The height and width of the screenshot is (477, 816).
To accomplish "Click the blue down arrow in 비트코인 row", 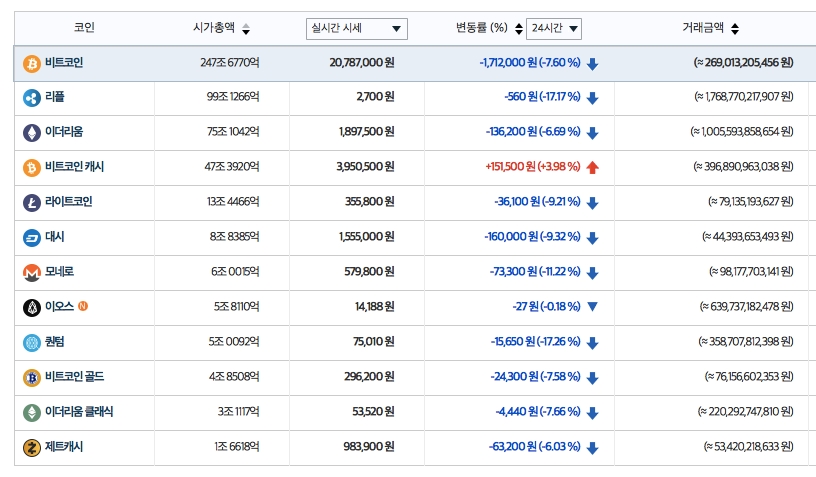I will tap(592, 63).
